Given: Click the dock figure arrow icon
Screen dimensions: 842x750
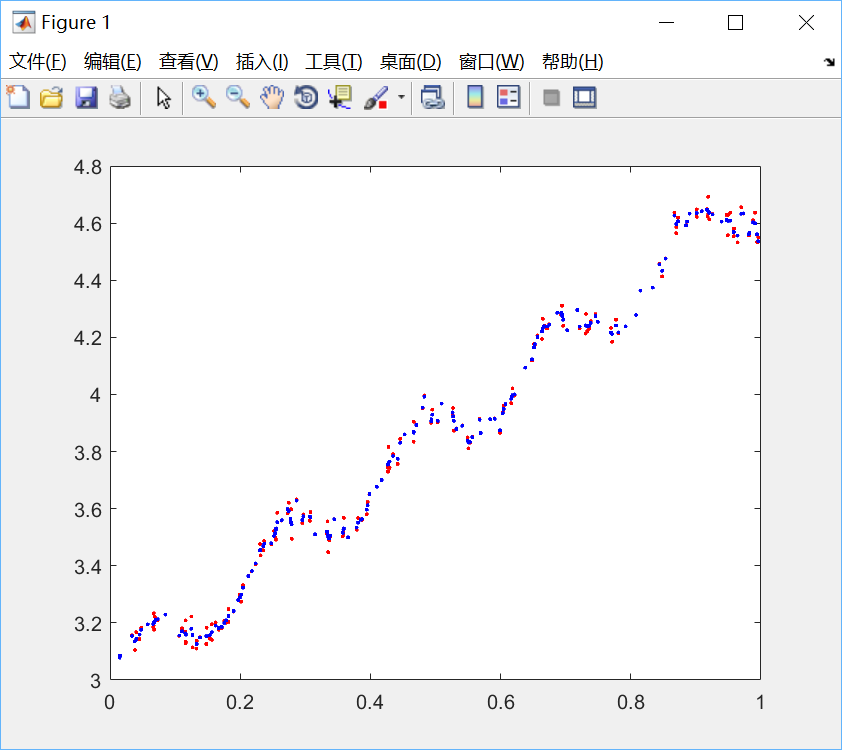Looking at the screenshot, I should click(x=829, y=62).
